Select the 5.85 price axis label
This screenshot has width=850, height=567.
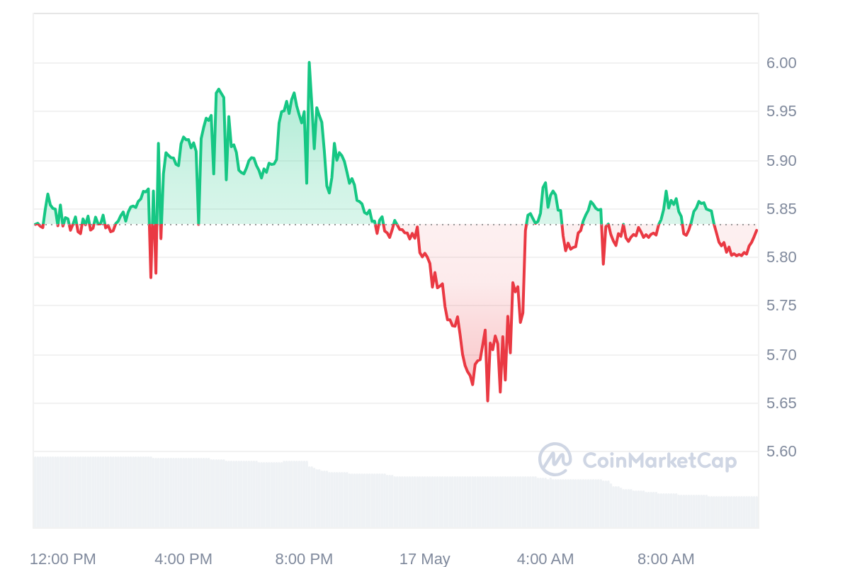781,209
